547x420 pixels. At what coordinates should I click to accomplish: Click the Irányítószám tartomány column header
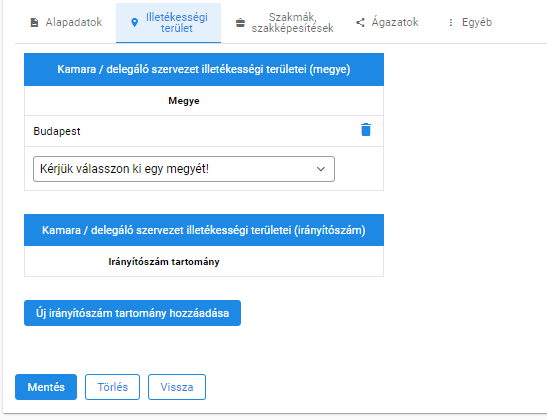[x=164, y=262]
